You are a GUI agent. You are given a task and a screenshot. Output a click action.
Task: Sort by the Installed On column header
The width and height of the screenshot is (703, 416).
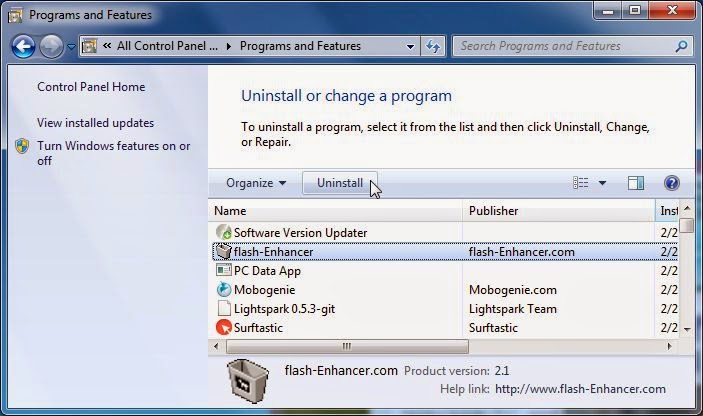(x=667, y=211)
